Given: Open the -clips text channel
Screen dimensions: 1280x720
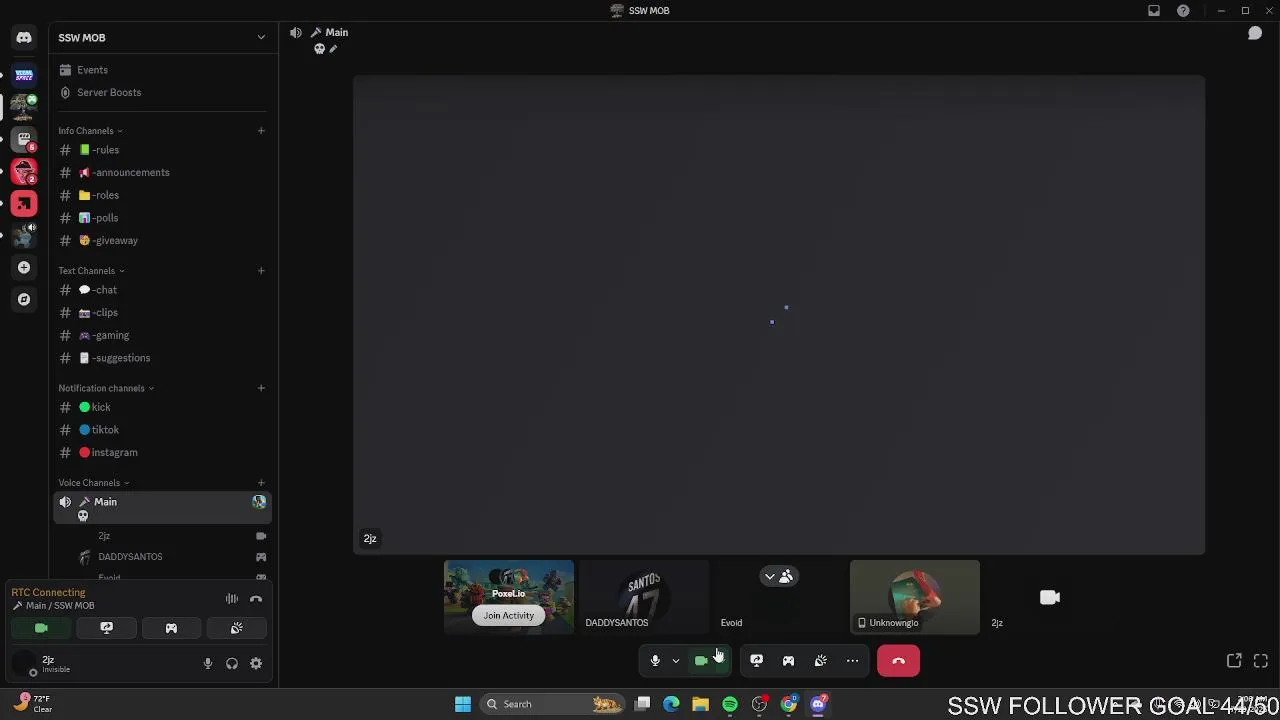Looking at the screenshot, I should coord(162,312).
